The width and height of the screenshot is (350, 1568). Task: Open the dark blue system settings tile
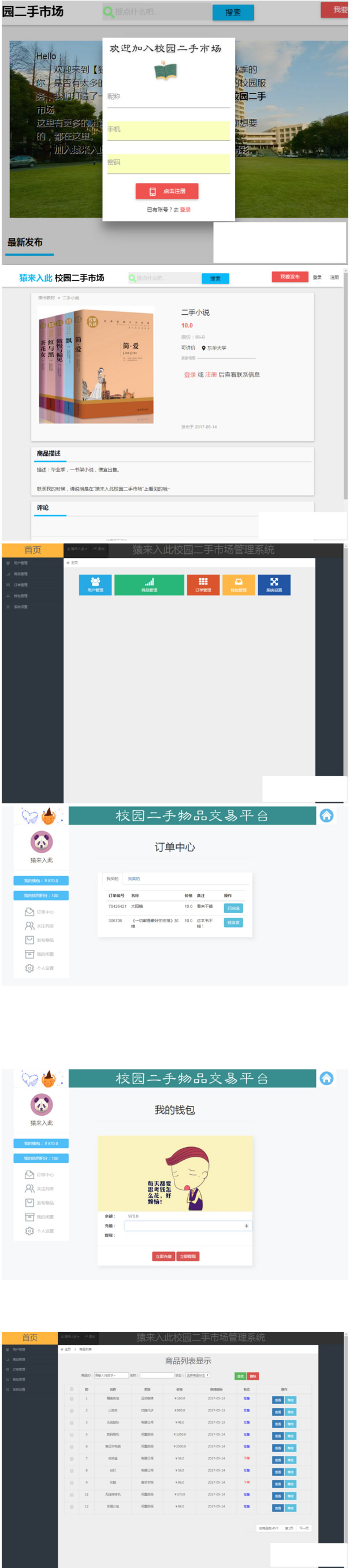[274, 584]
